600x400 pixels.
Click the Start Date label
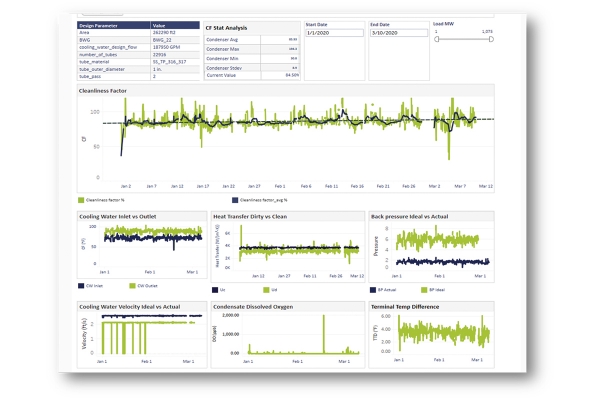[x=316, y=24]
